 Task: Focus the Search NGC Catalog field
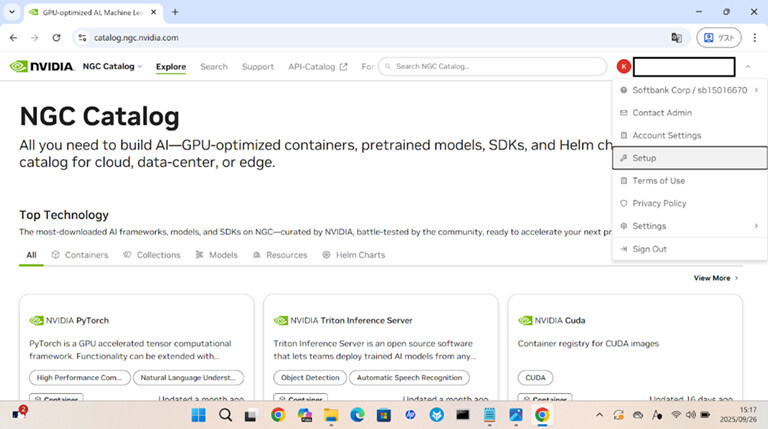[492, 66]
